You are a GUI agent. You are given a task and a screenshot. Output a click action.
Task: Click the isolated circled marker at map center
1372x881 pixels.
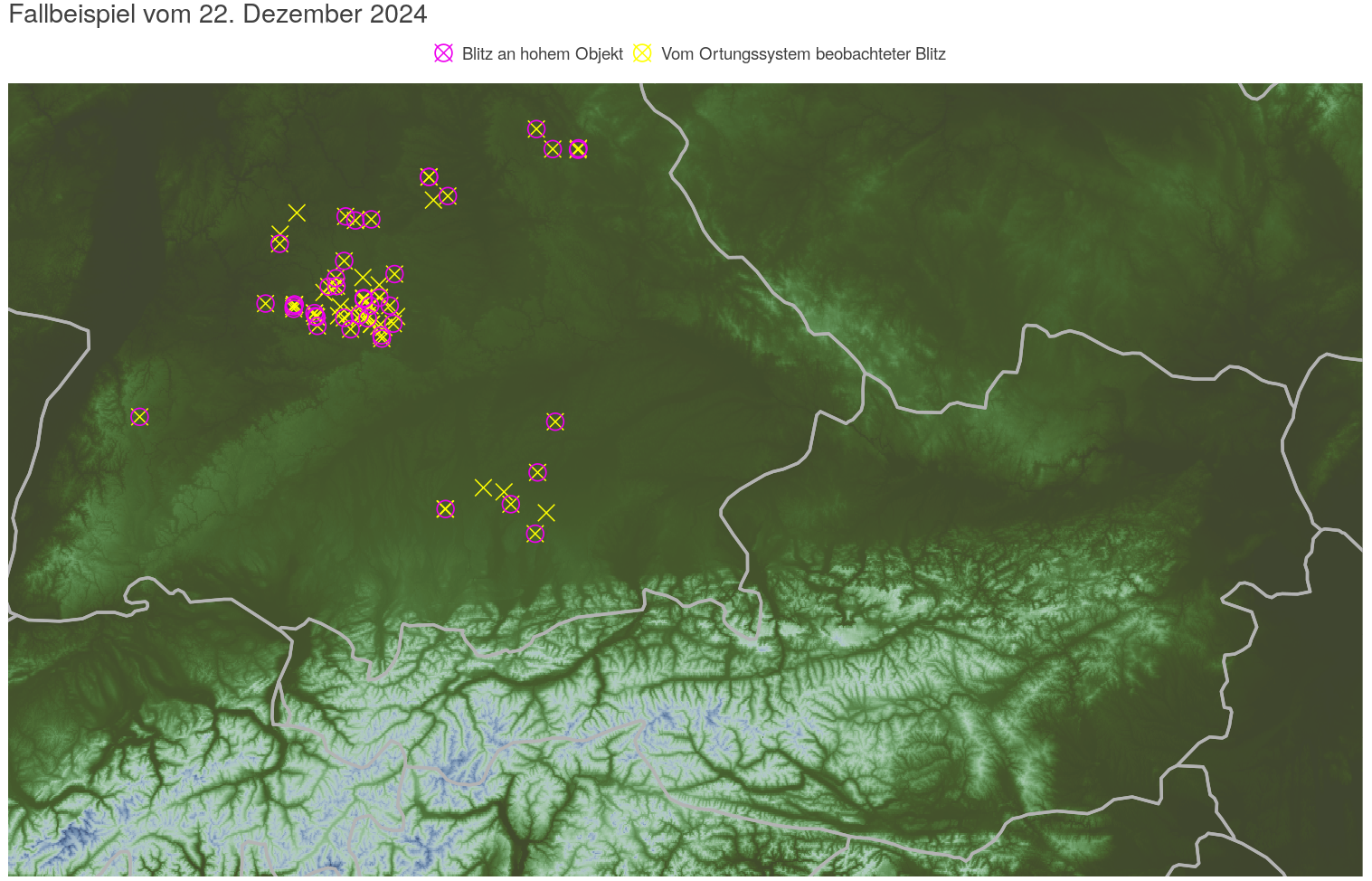[x=555, y=422]
